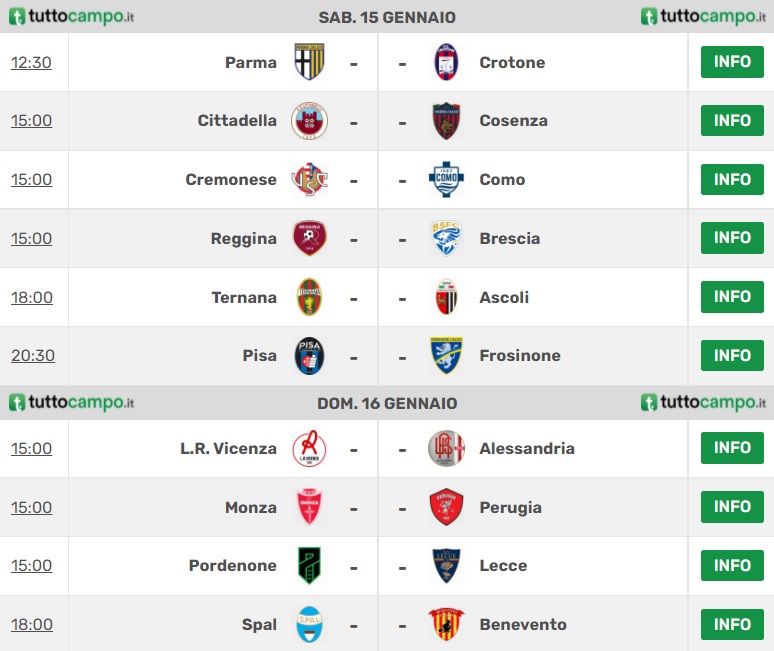Click the Reggina team name

tap(243, 239)
